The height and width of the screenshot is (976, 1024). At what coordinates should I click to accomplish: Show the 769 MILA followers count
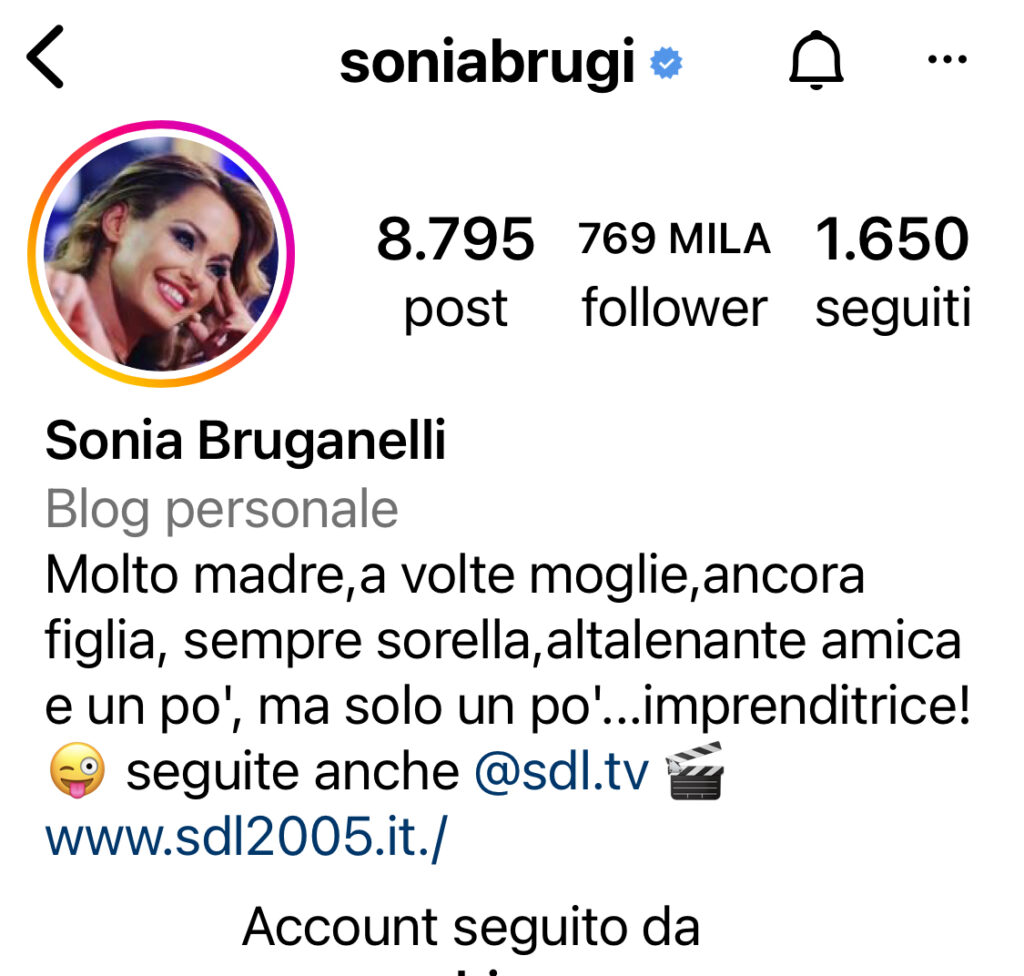click(x=674, y=238)
